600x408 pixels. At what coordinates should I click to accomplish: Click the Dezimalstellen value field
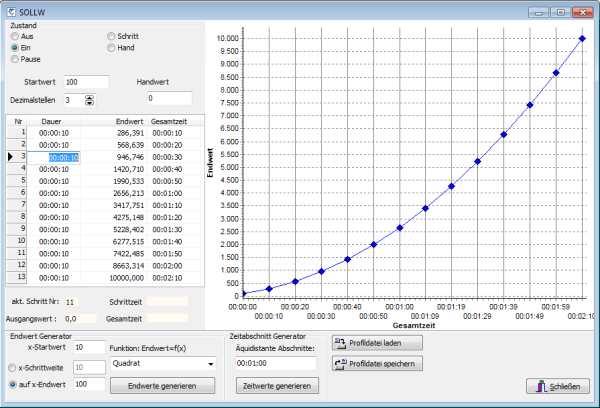click(x=74, y=100)
